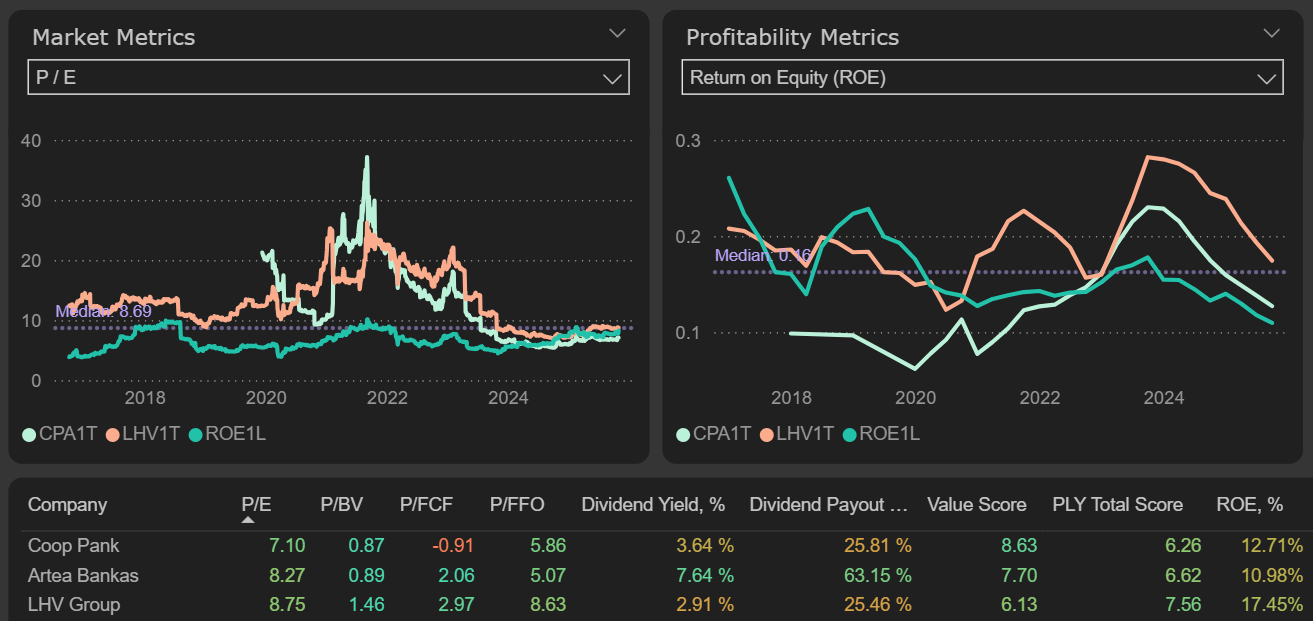
Task: Click LHV1T legend marker in Profitability Metrics
Action: (x=766, y=434)
